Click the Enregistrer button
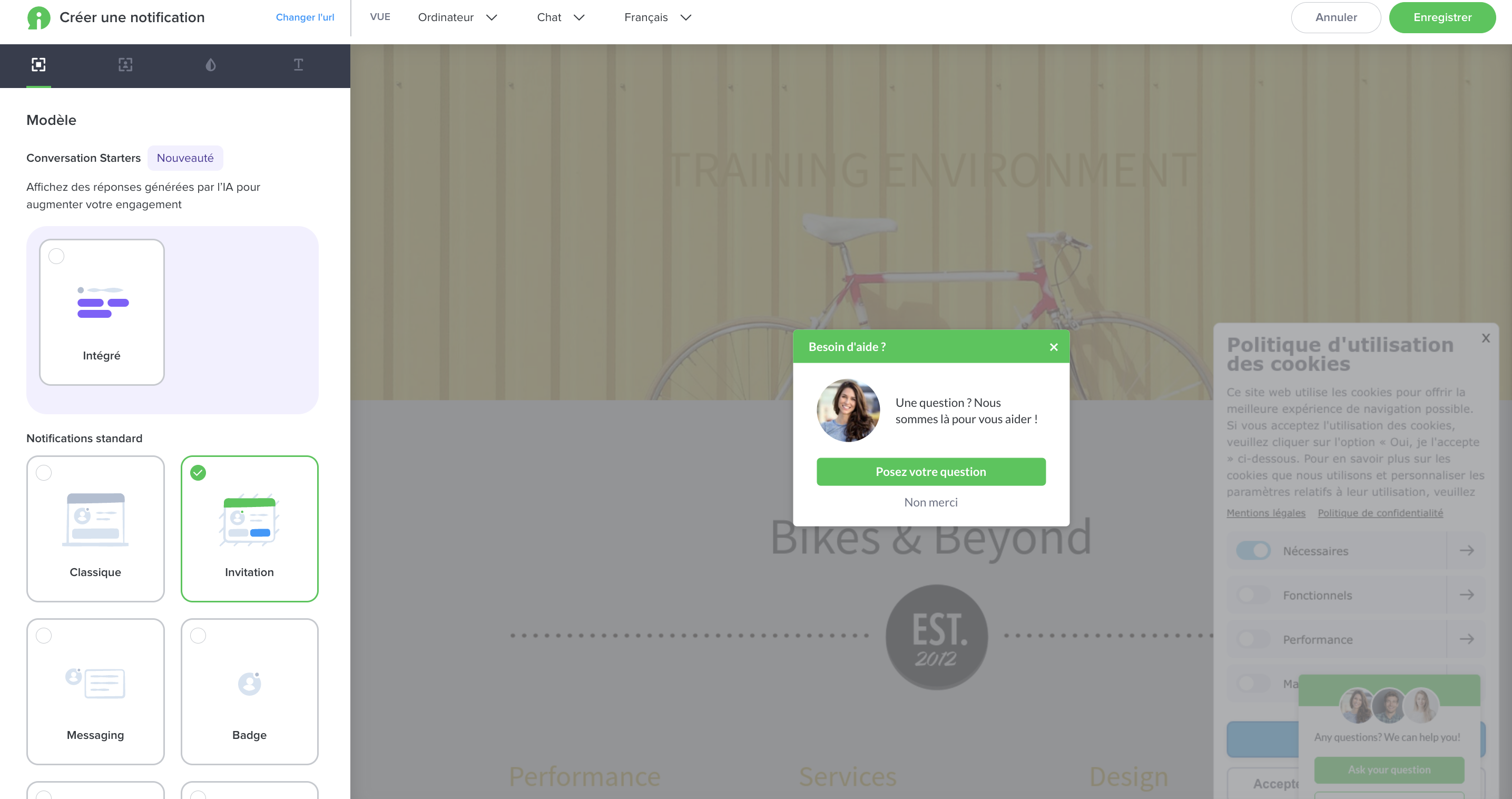 [1442, 17]
